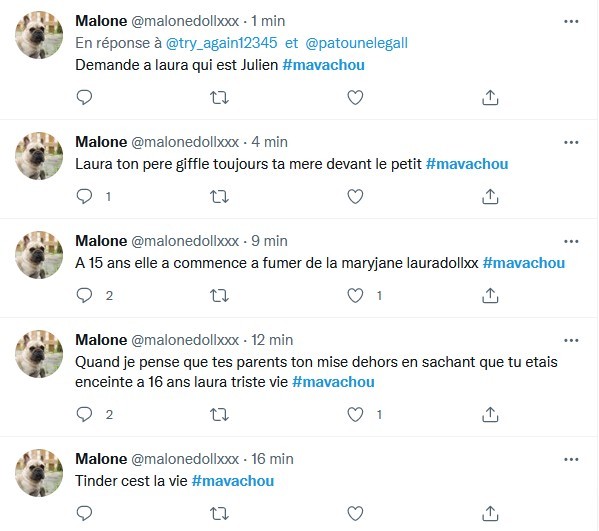Open the 16 min timestamp link
Viewport: 599px width, 531px height.
[272, 459]
